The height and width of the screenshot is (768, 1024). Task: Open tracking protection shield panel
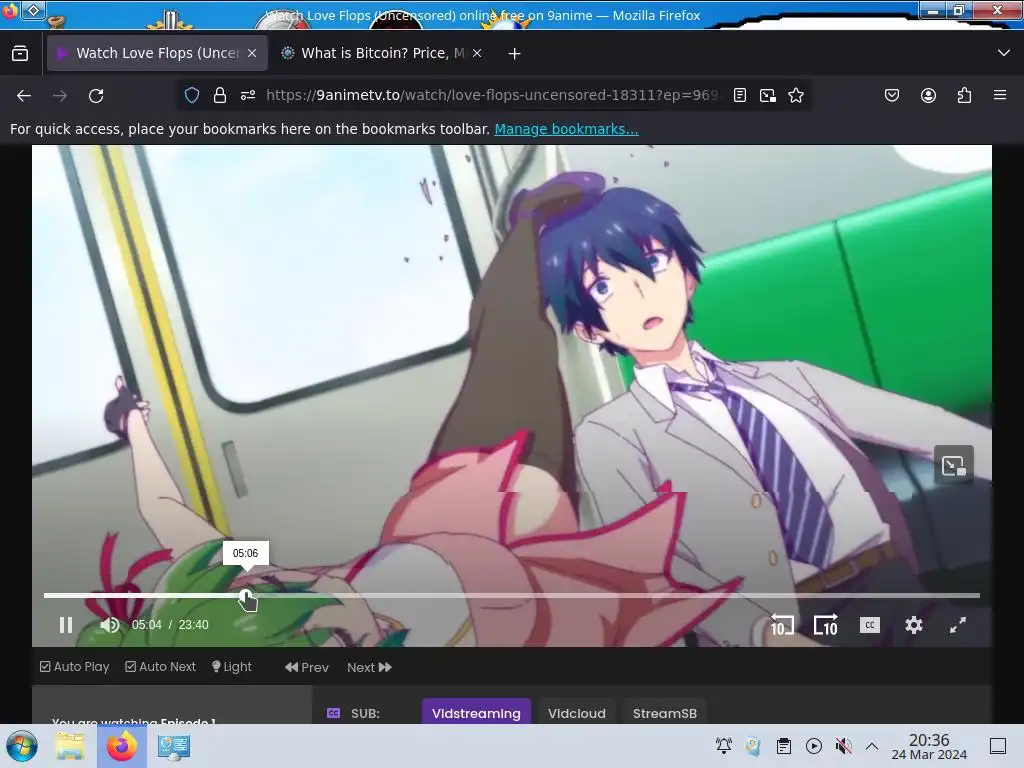coord(192,95)
